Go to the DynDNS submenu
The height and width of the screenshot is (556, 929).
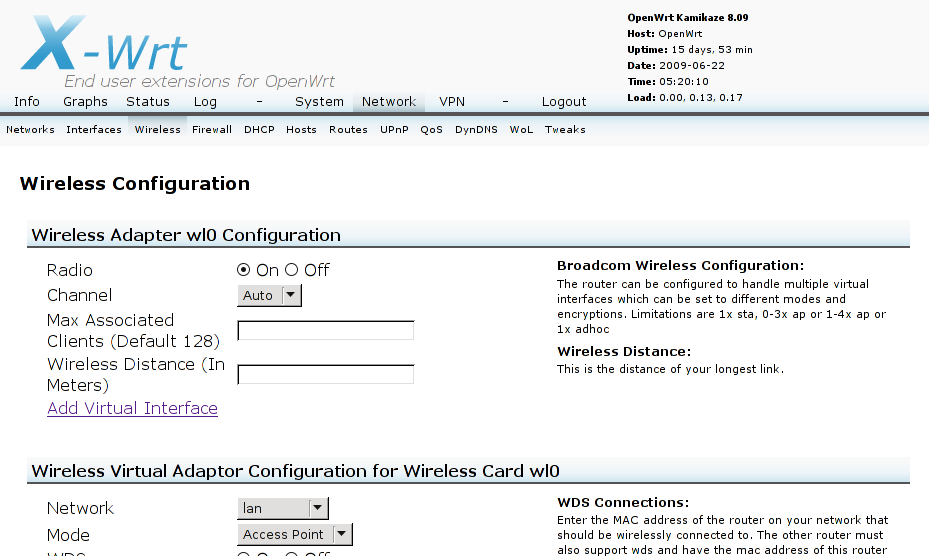click(x=476, y=130)
